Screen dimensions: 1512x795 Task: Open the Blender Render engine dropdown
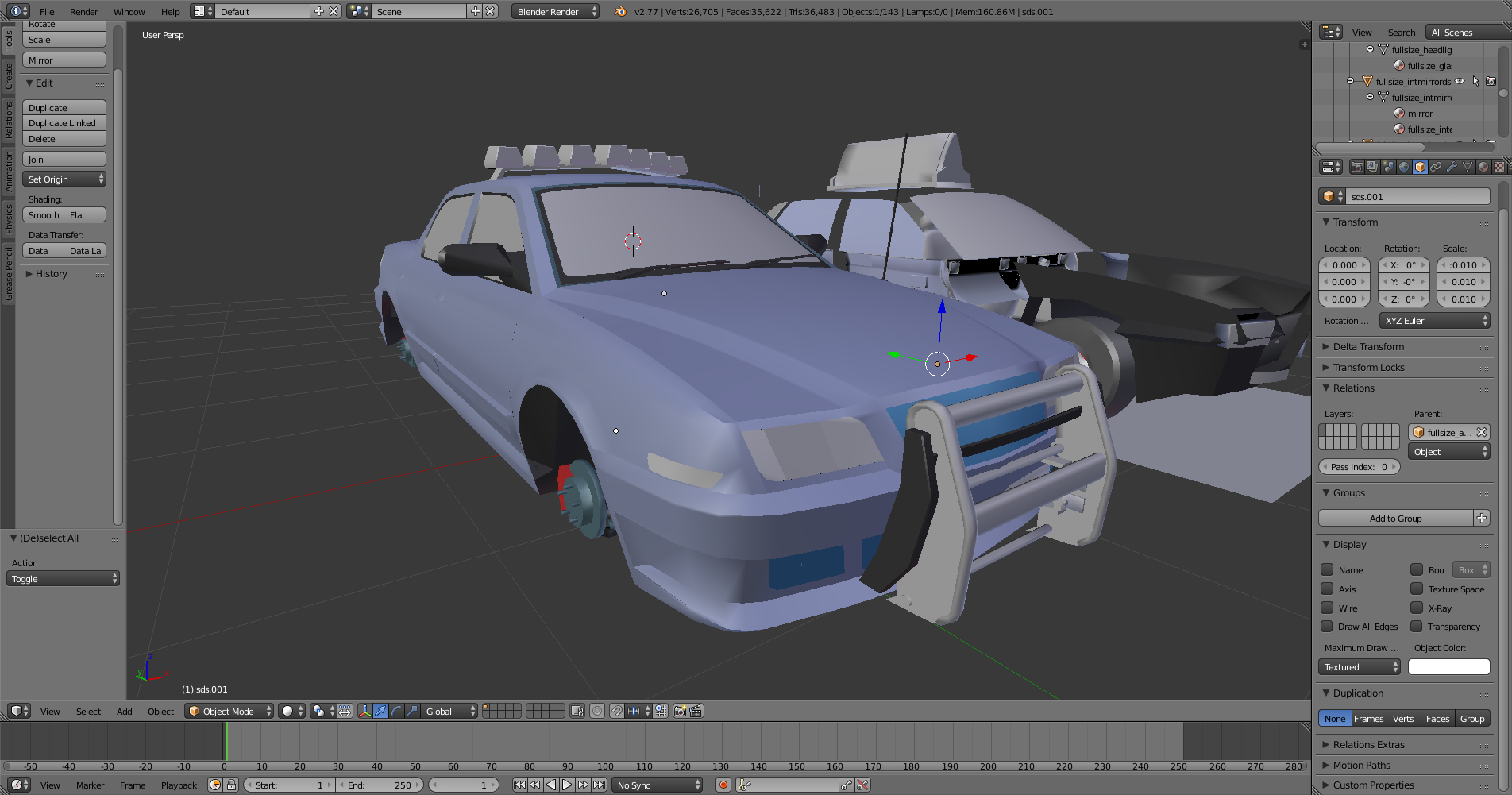(x=555, y=11)
